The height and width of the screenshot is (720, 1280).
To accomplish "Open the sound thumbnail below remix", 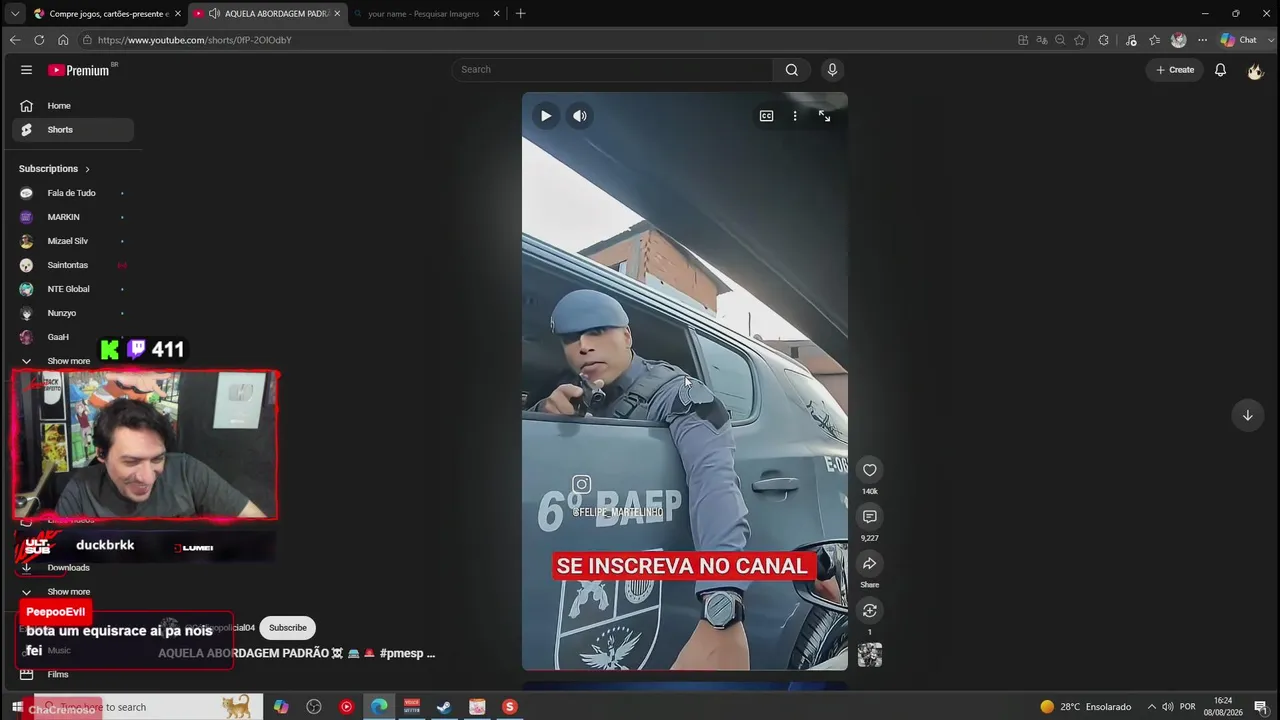I will pyautogui.click(x=870, y=655).
